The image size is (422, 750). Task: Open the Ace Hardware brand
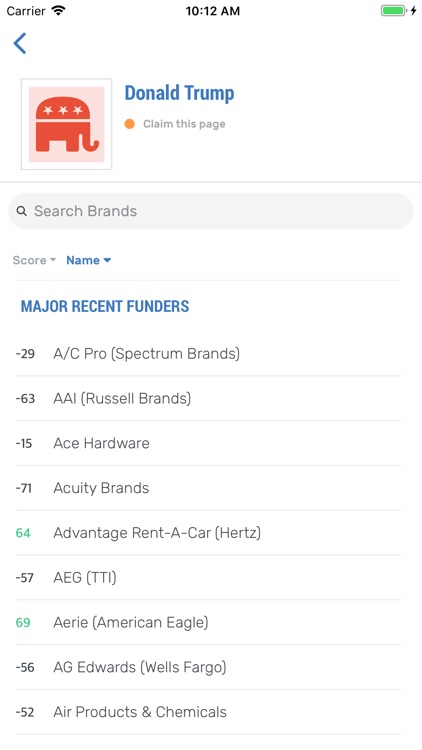(208, 443)
